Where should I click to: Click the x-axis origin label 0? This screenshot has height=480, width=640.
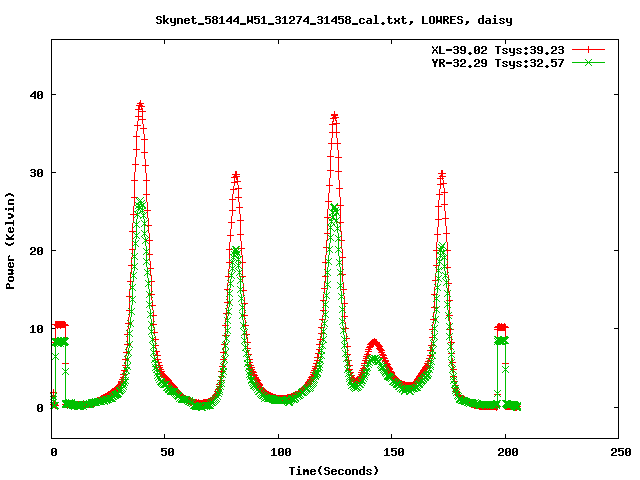54,452
